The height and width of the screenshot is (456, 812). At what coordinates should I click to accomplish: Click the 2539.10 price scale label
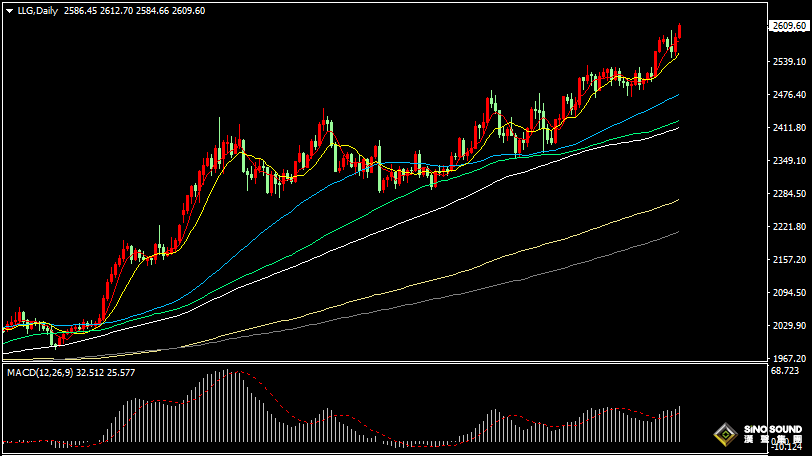point(789,62)
